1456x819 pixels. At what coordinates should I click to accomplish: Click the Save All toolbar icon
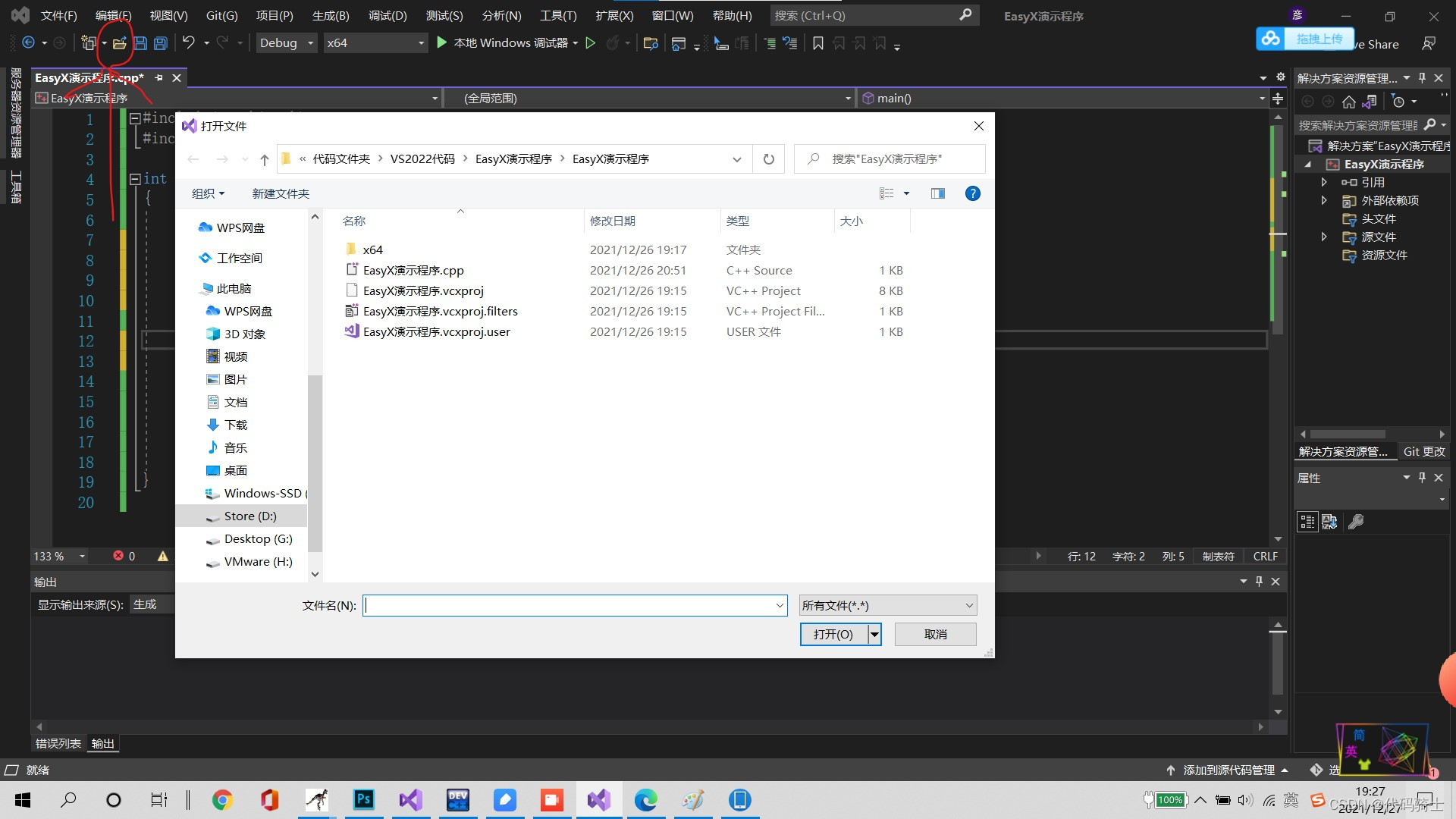coord(160,43)
